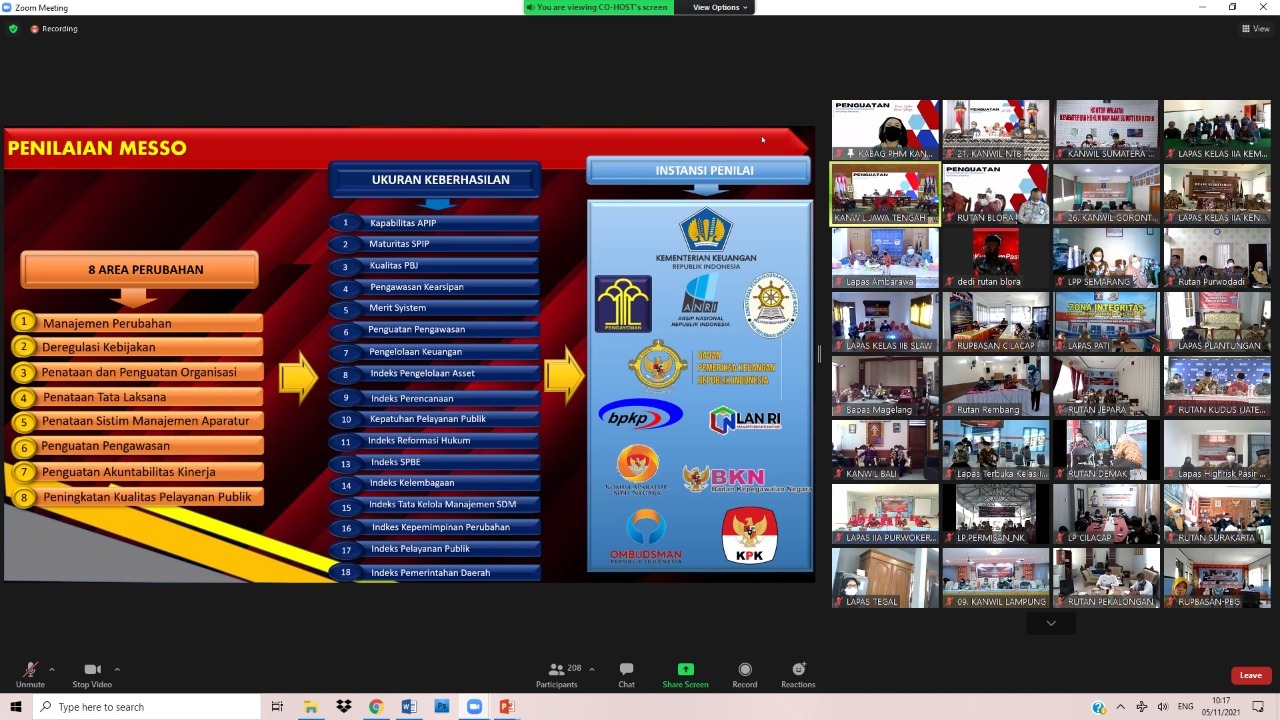Click the green Share Screen icon
The width and height of the screenshot is (1280, 720).
point(685,670)
